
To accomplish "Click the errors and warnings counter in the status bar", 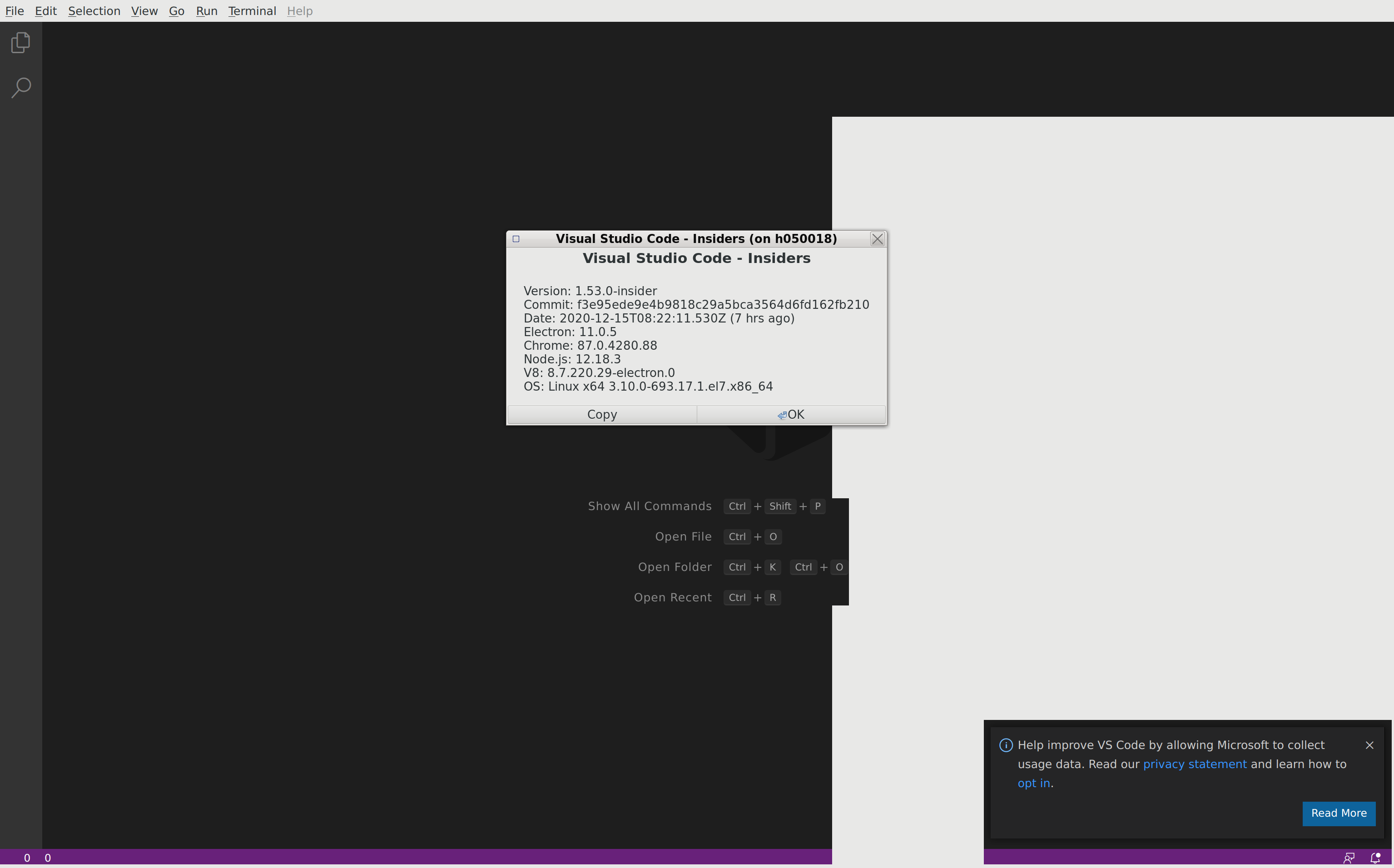I will click(x=37, y=857).
